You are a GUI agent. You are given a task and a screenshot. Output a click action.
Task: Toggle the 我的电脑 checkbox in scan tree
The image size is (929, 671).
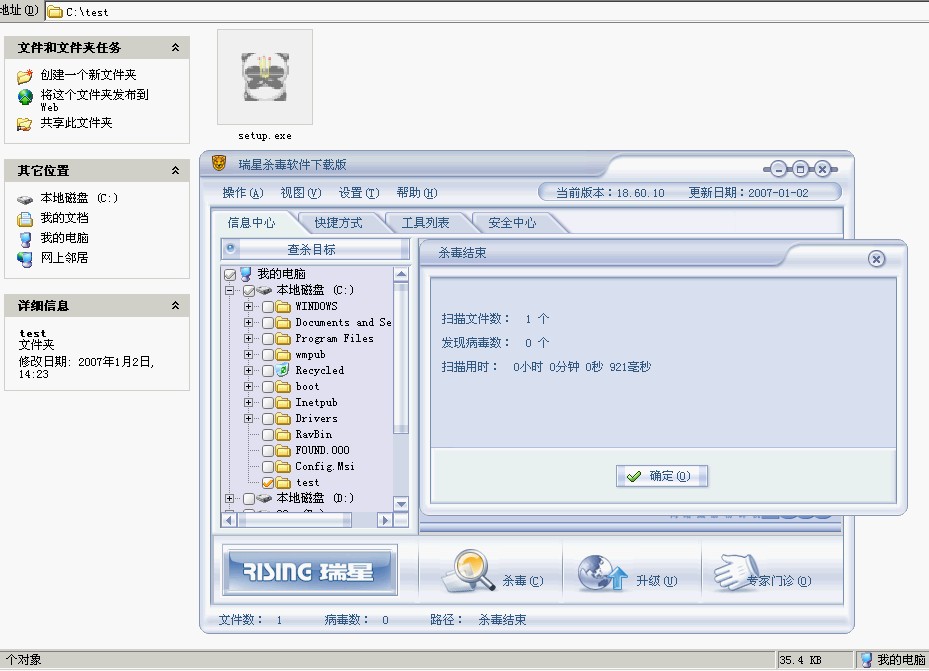[x=230, y=275]
